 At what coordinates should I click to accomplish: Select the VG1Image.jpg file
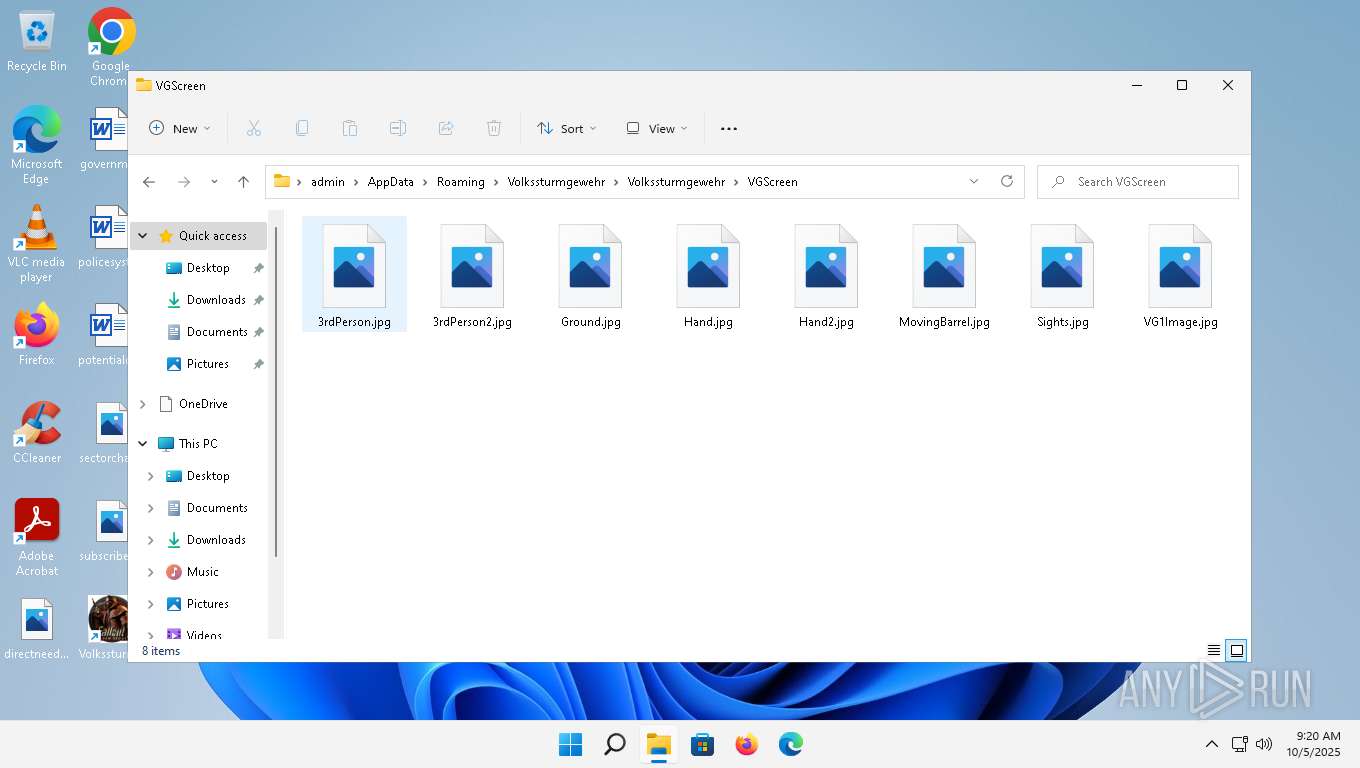[1180, 276]
